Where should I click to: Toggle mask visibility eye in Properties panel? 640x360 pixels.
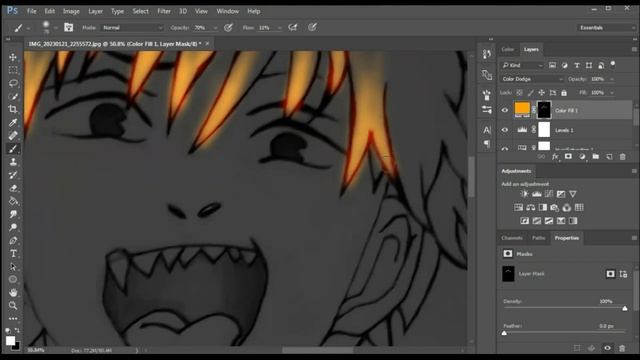pos(607,348)
